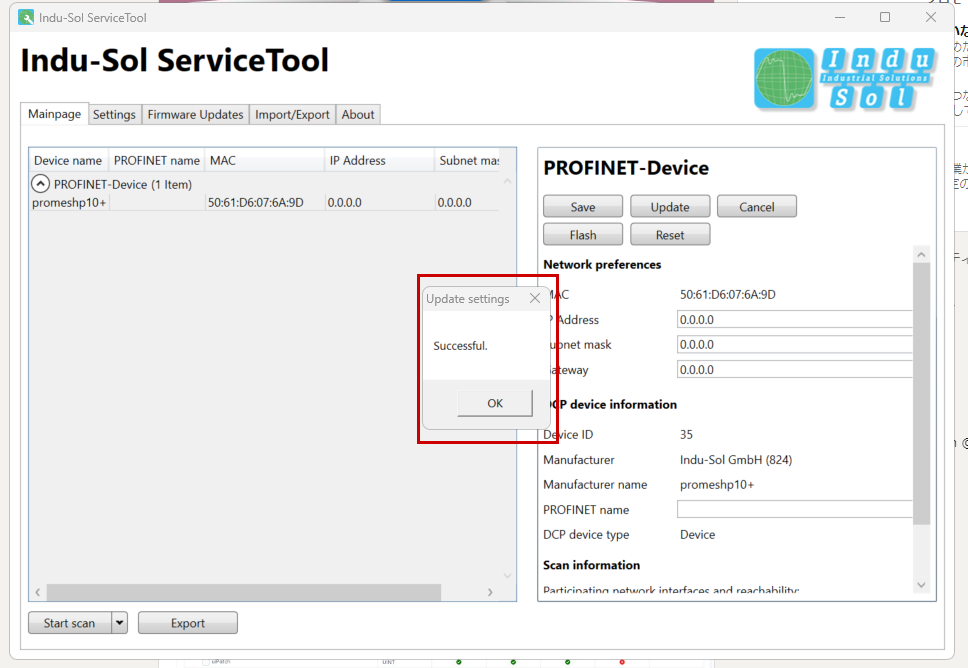
Task: Click the device list horizontal scrollbar thumb
Action: tap(244, 592)
